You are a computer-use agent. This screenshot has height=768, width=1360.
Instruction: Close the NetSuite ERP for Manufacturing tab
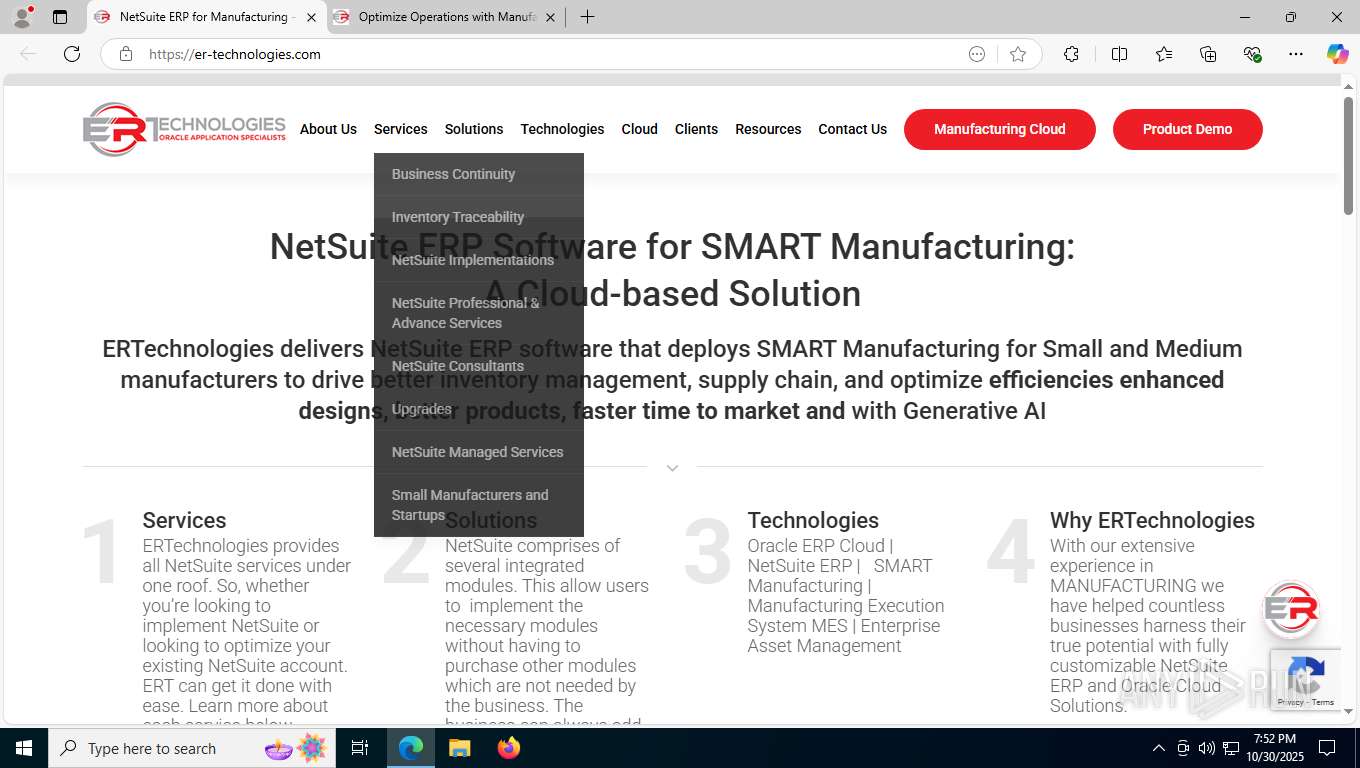(311, 17)
